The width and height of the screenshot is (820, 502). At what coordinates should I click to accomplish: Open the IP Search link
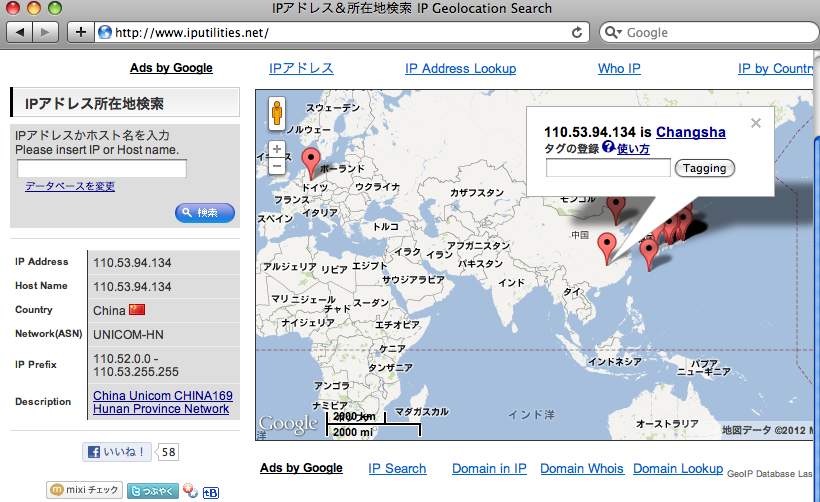(397, 469)
